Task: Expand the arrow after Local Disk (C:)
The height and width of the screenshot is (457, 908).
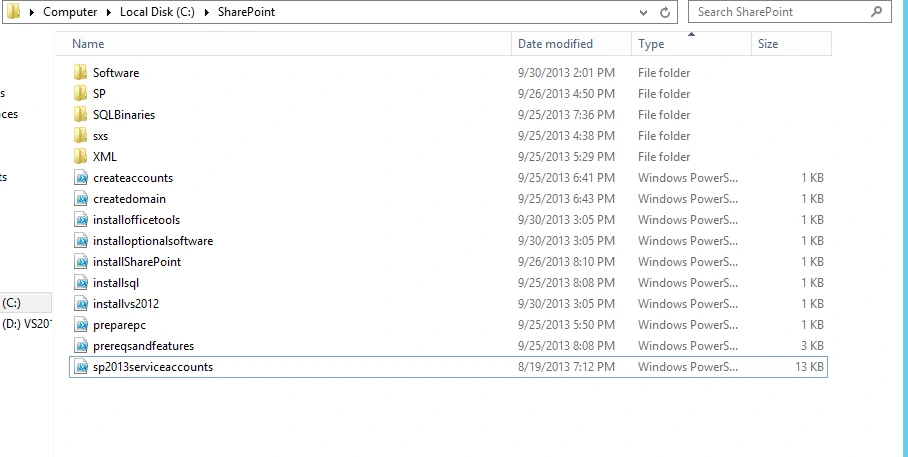Action: tap(207, 12)
